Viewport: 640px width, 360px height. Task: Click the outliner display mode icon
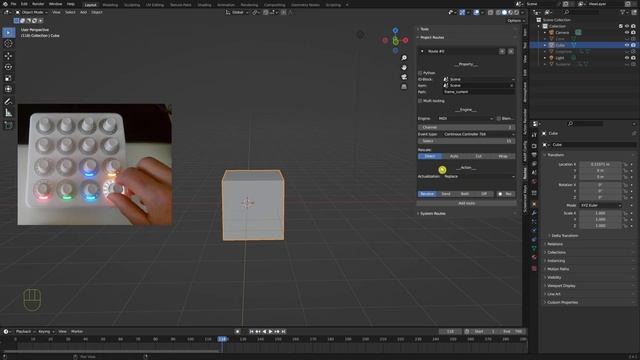coord(549,13)
